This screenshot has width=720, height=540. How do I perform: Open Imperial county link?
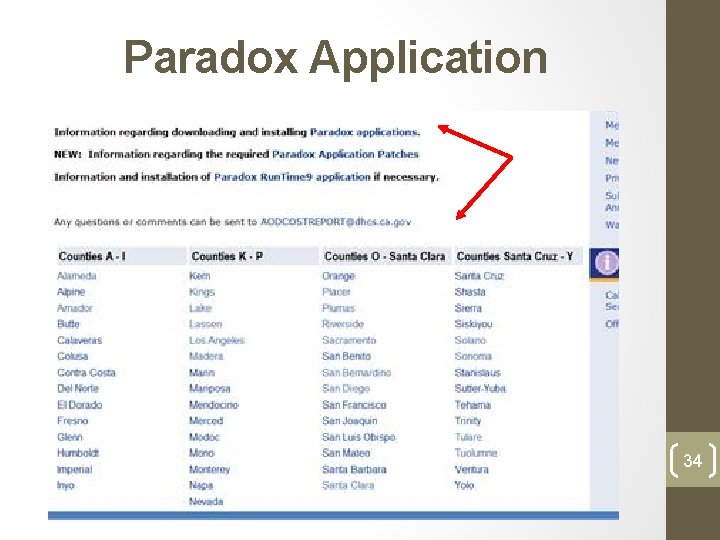click(x=74, y=469)
